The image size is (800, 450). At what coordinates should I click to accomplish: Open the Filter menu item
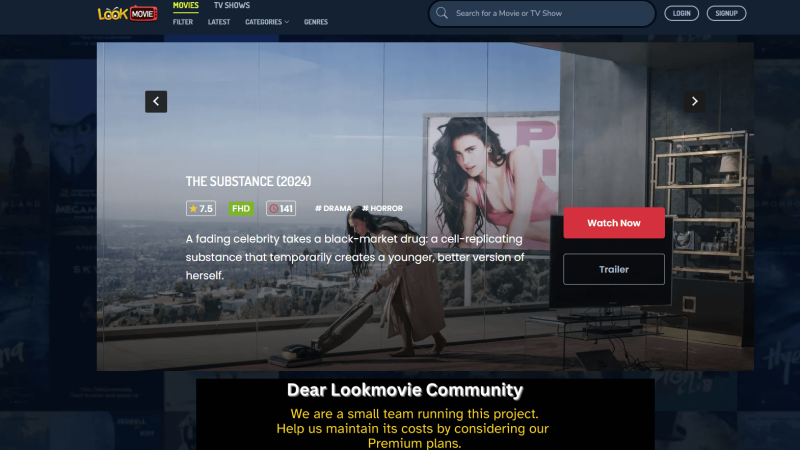[x=183, y=22]
